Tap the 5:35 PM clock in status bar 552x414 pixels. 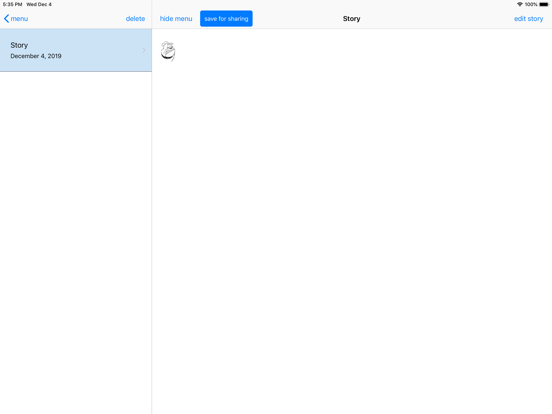(12, 4)
